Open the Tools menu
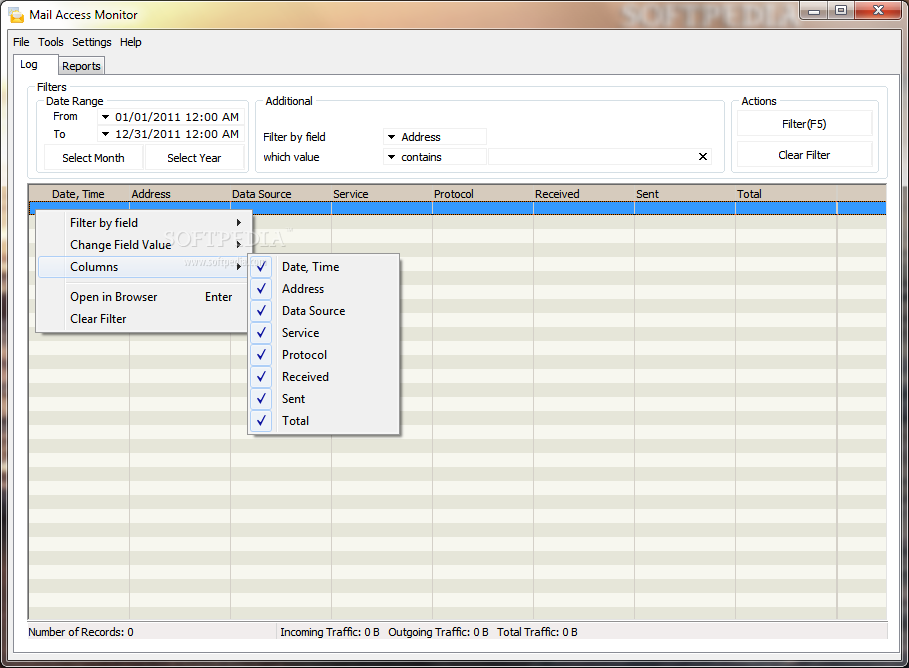This screenshot has width=909, height=668. tap(50, 42)
